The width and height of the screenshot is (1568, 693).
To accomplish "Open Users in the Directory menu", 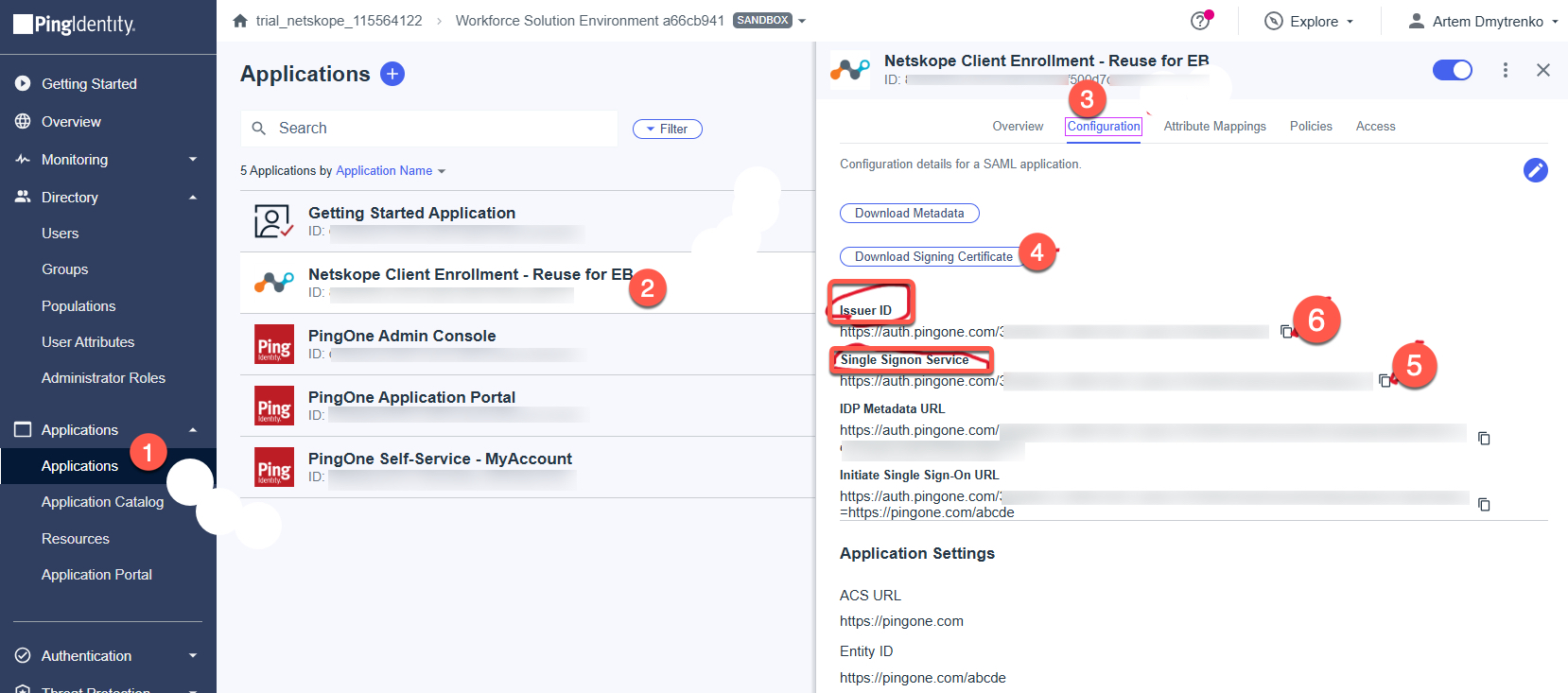I will click(61, 234).
